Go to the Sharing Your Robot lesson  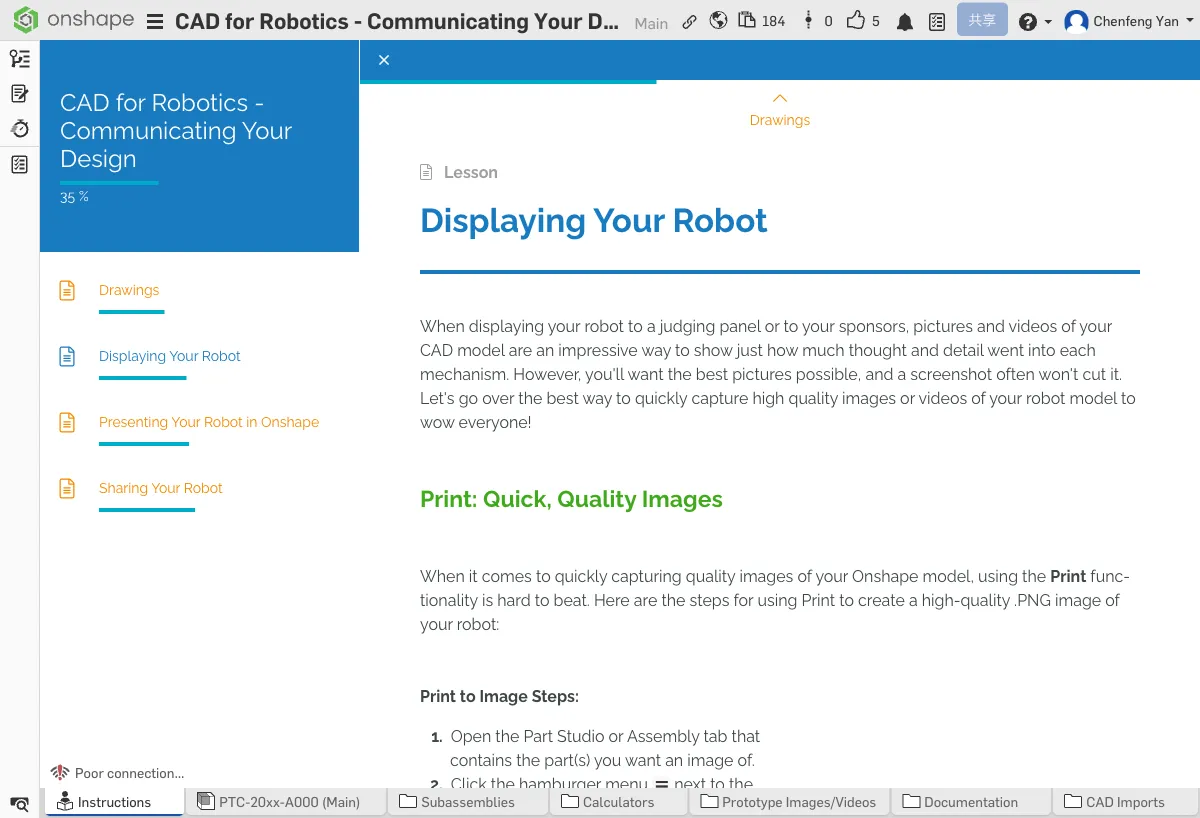click(x=160, y=488)
